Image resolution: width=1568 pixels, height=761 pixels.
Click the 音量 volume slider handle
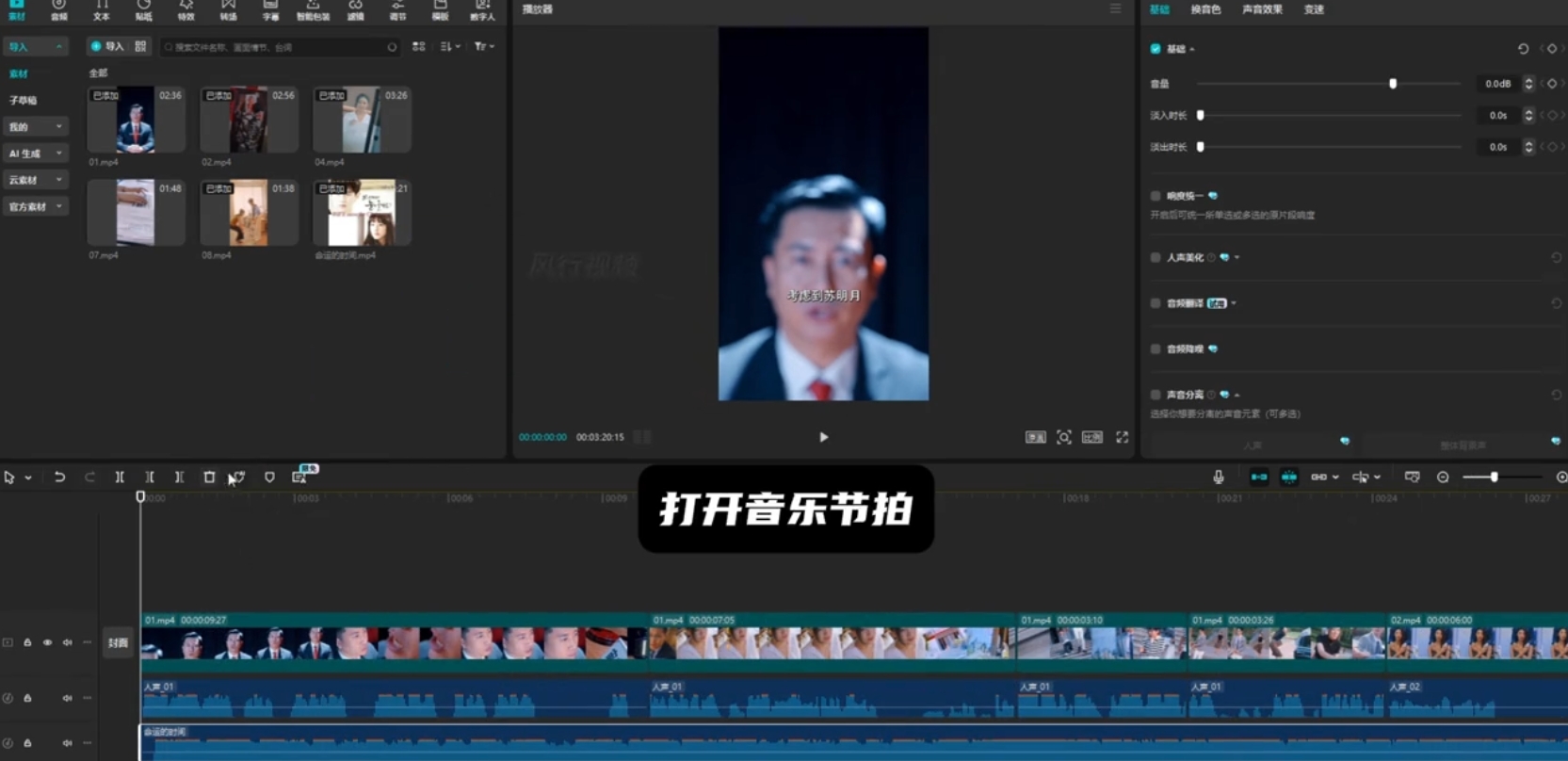[x=1393, y=84]
